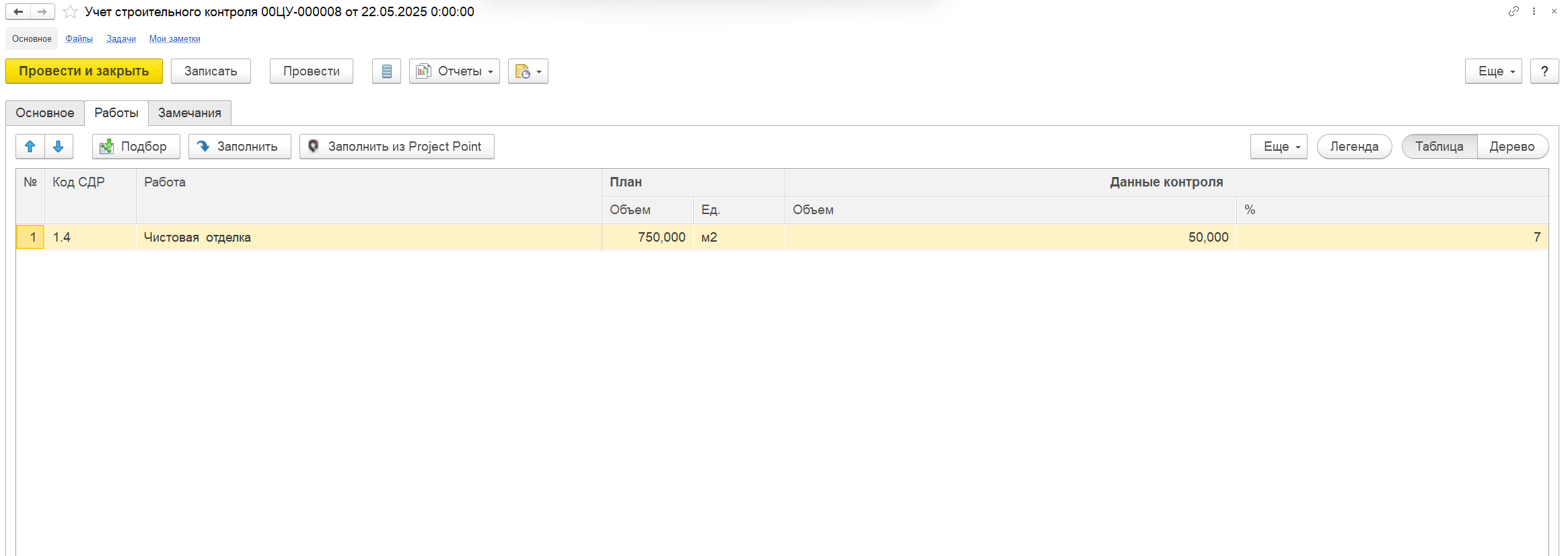Expand the Еще menu above the table
This screenshot has width=1568, height=556.
1278,146
